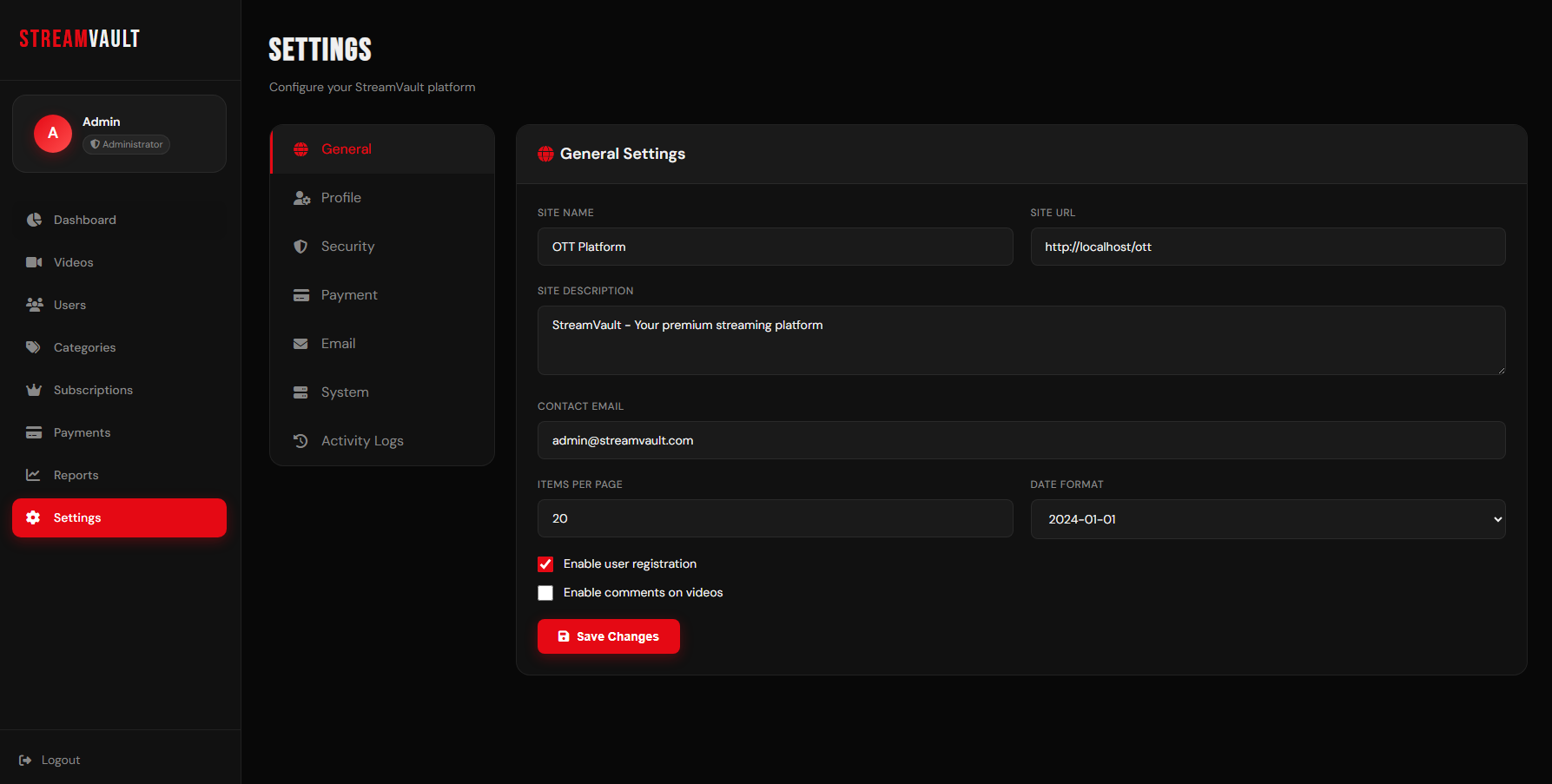Click the Activity Logs history icon

300,441
